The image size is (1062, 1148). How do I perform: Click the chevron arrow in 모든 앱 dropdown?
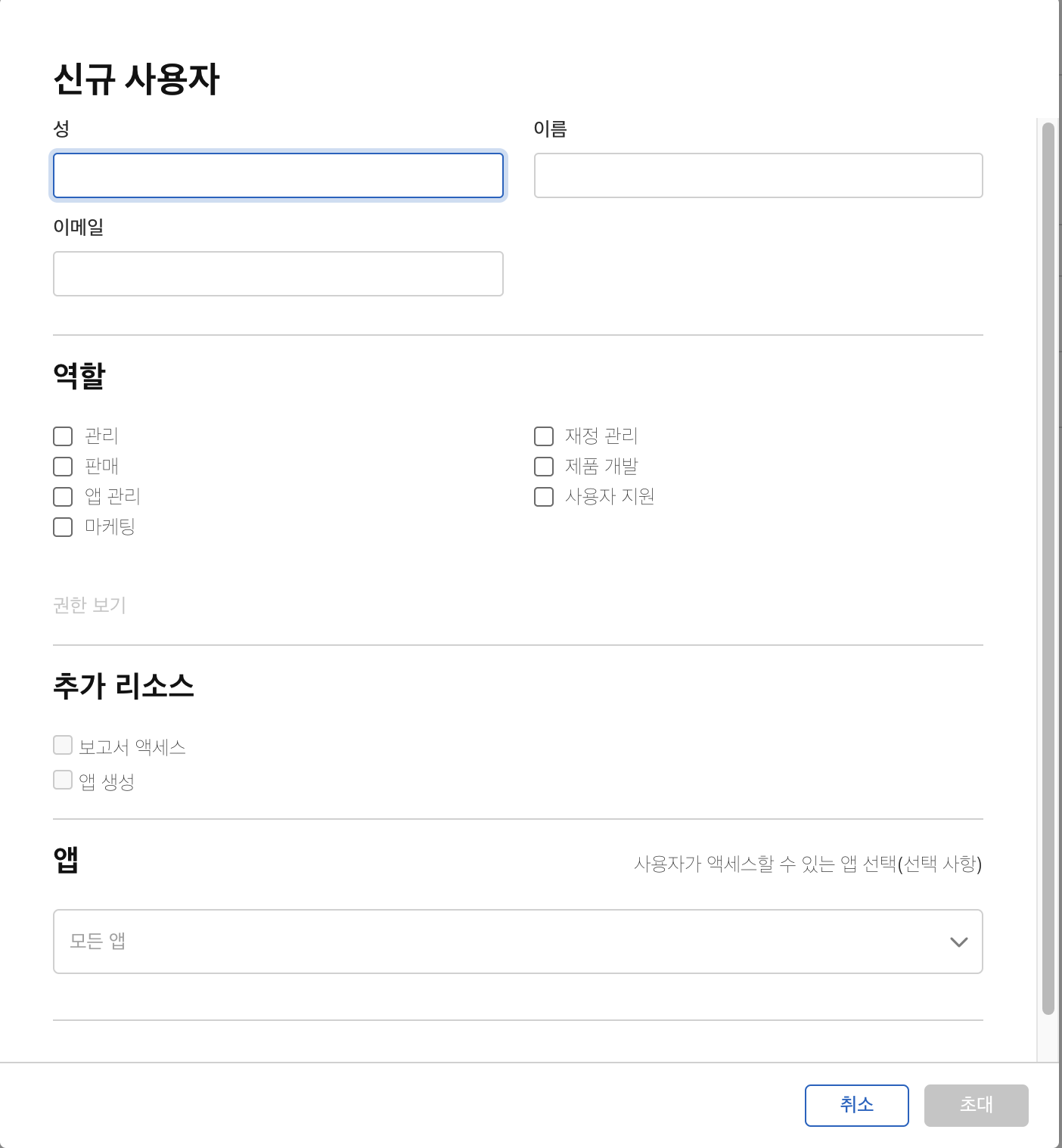pyautogui.click(x=958, y=942)
